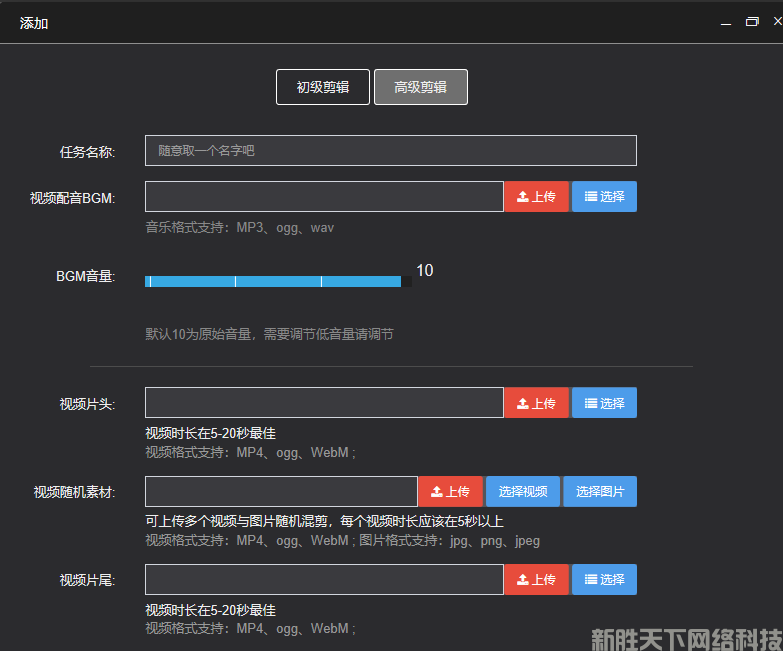Upload a BGM file with red 上传 button
Screen dimensions: 783x651
click(x=536, y=197)
